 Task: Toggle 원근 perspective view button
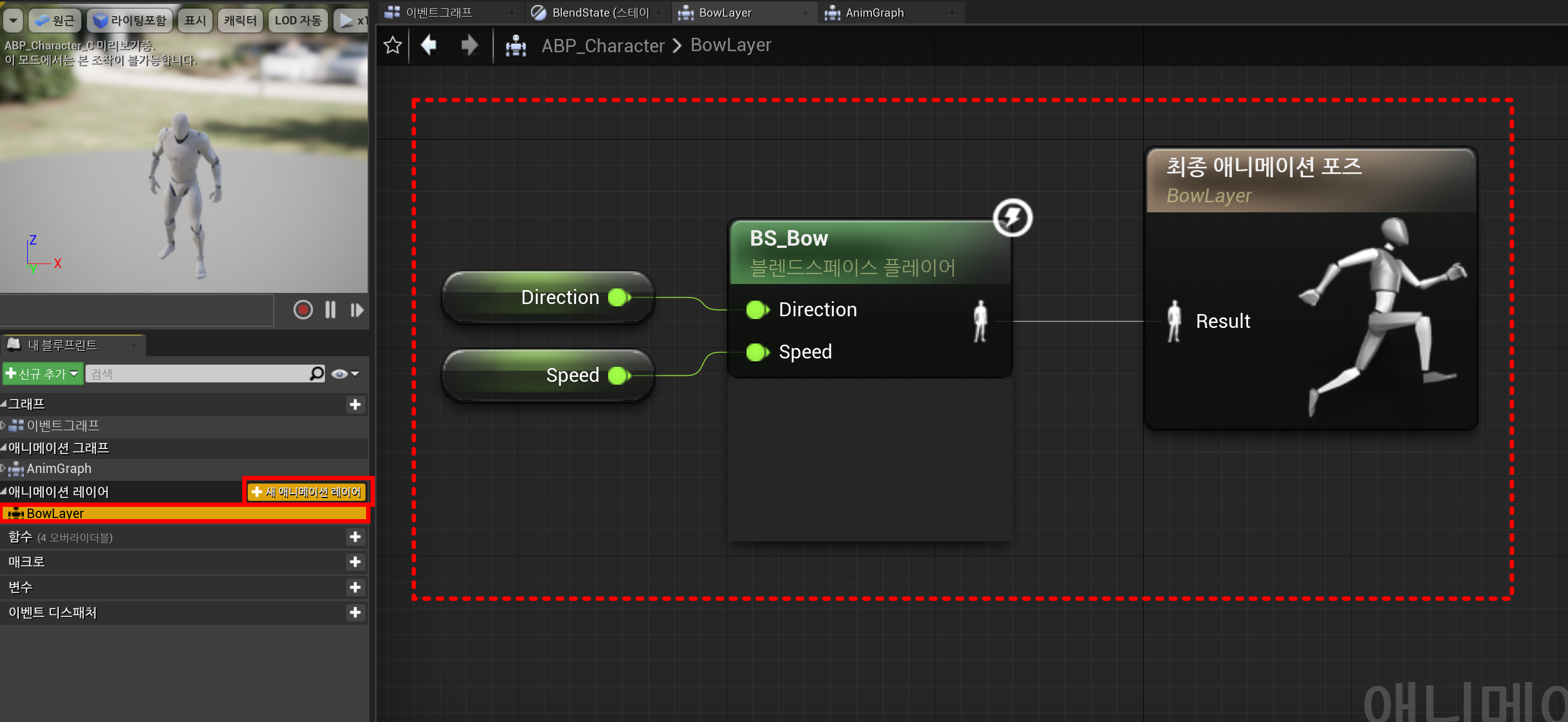(55, 20)
